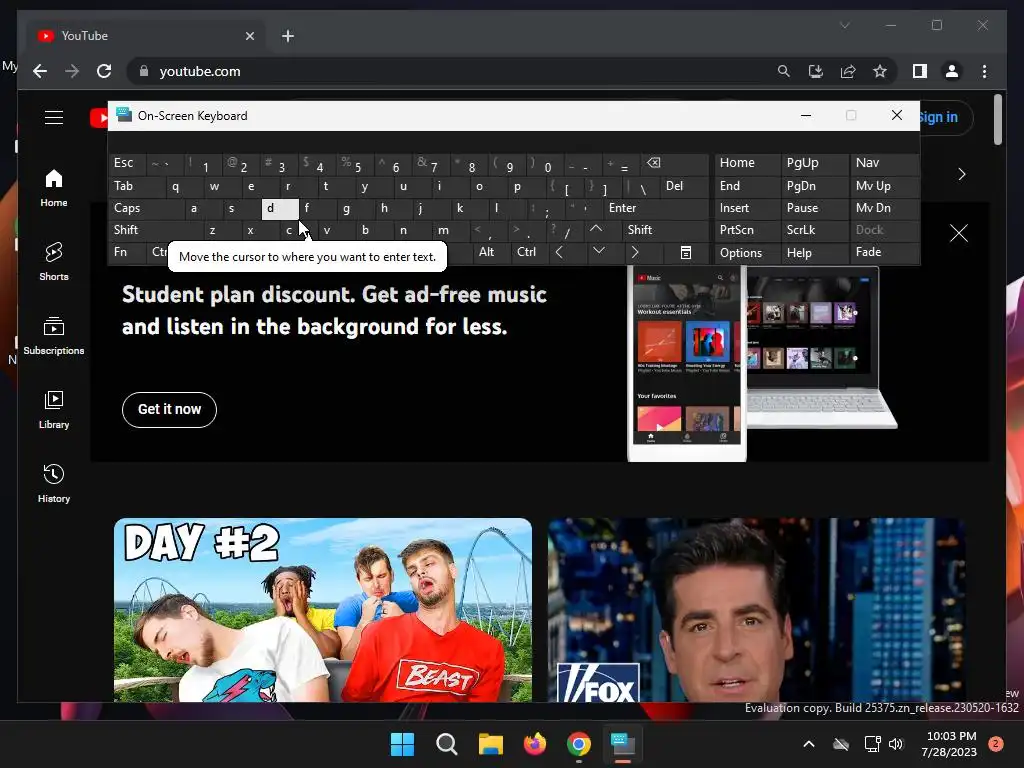Click the install app icon in address bar
The height and width of the screenshot is (768, 1024).
(816, 71)
